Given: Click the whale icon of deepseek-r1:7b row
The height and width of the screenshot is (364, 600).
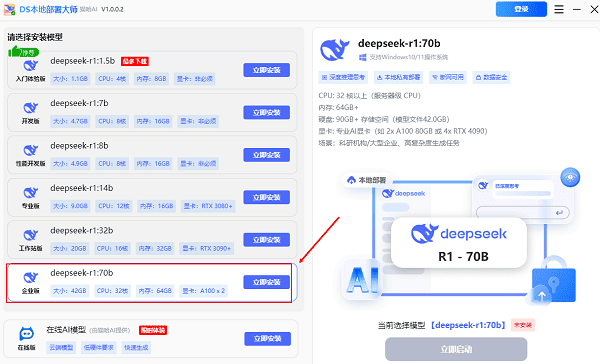Looking at the screenshot, I should click(31, 108).
